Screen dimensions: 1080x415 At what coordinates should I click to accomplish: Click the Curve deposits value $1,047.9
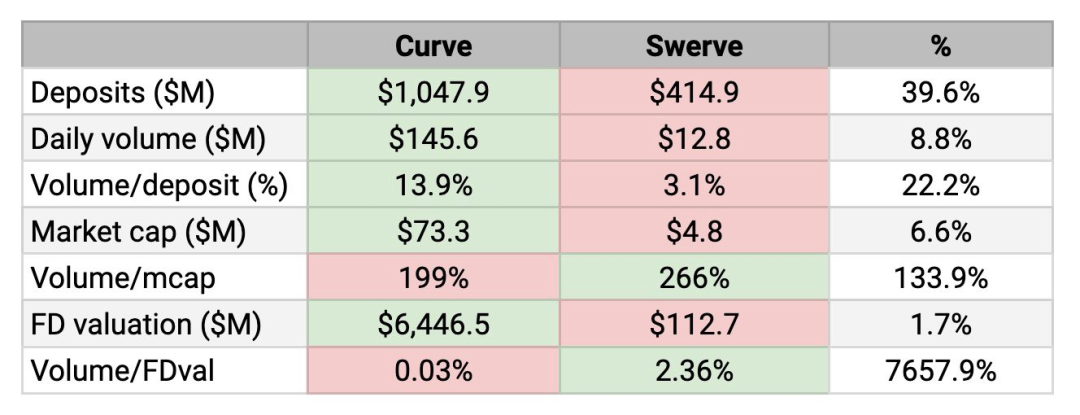point(433,92)
